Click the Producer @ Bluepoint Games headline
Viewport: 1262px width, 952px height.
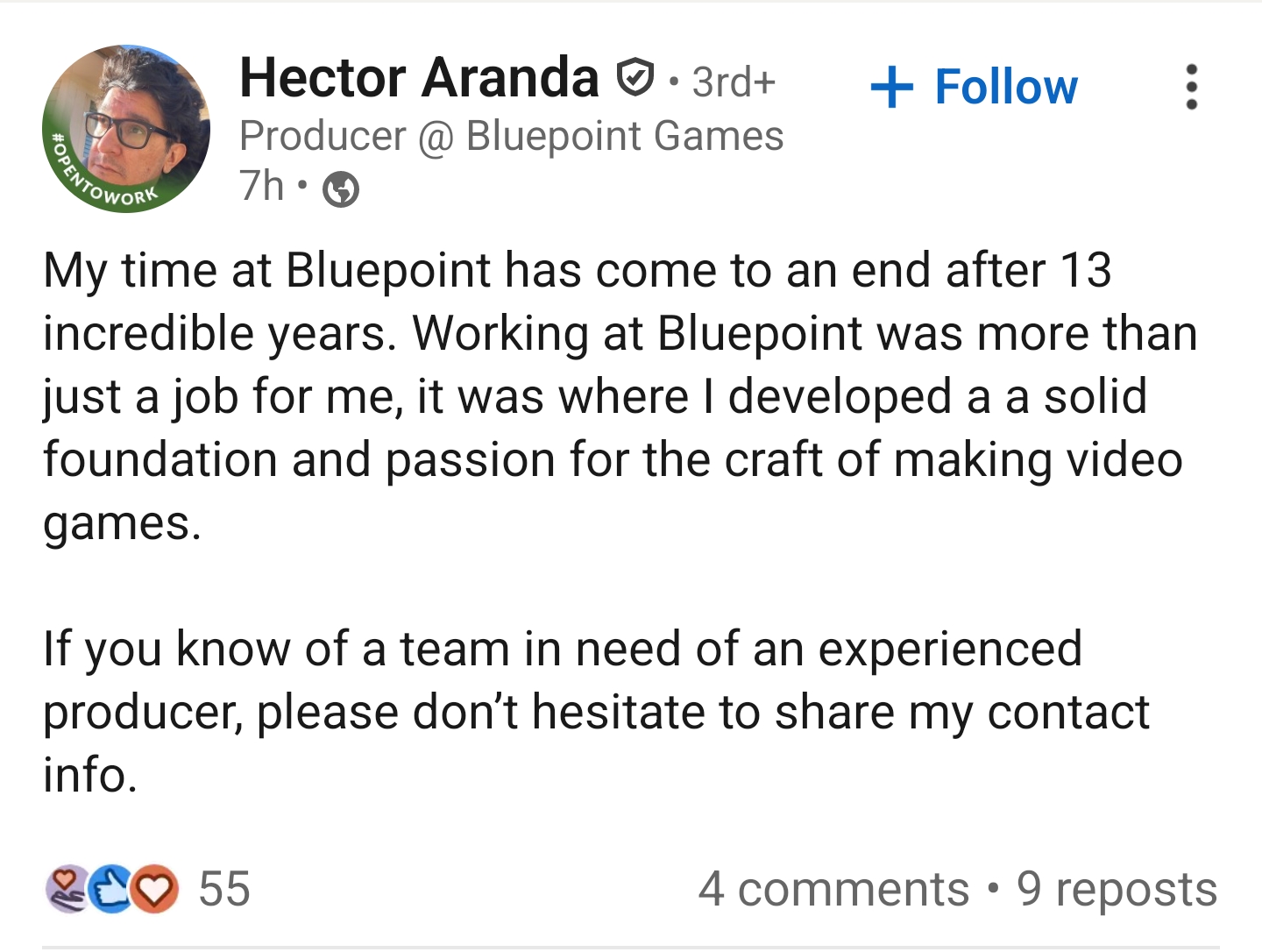click(511, 136)
